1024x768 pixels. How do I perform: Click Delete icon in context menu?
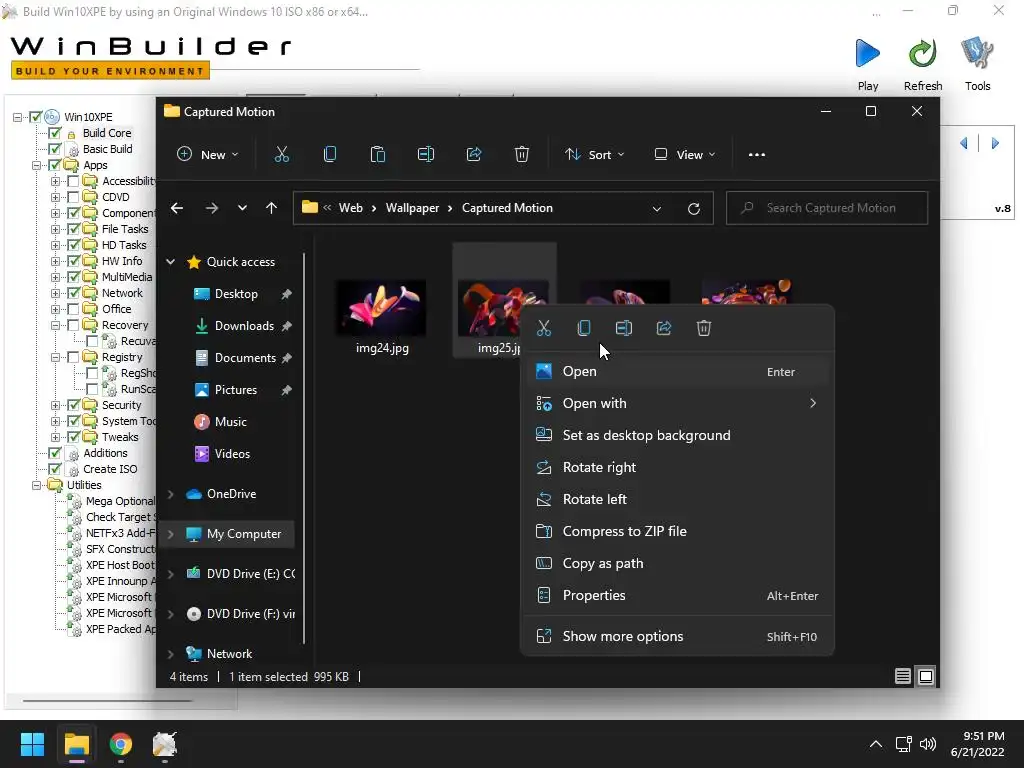point(703,328)
